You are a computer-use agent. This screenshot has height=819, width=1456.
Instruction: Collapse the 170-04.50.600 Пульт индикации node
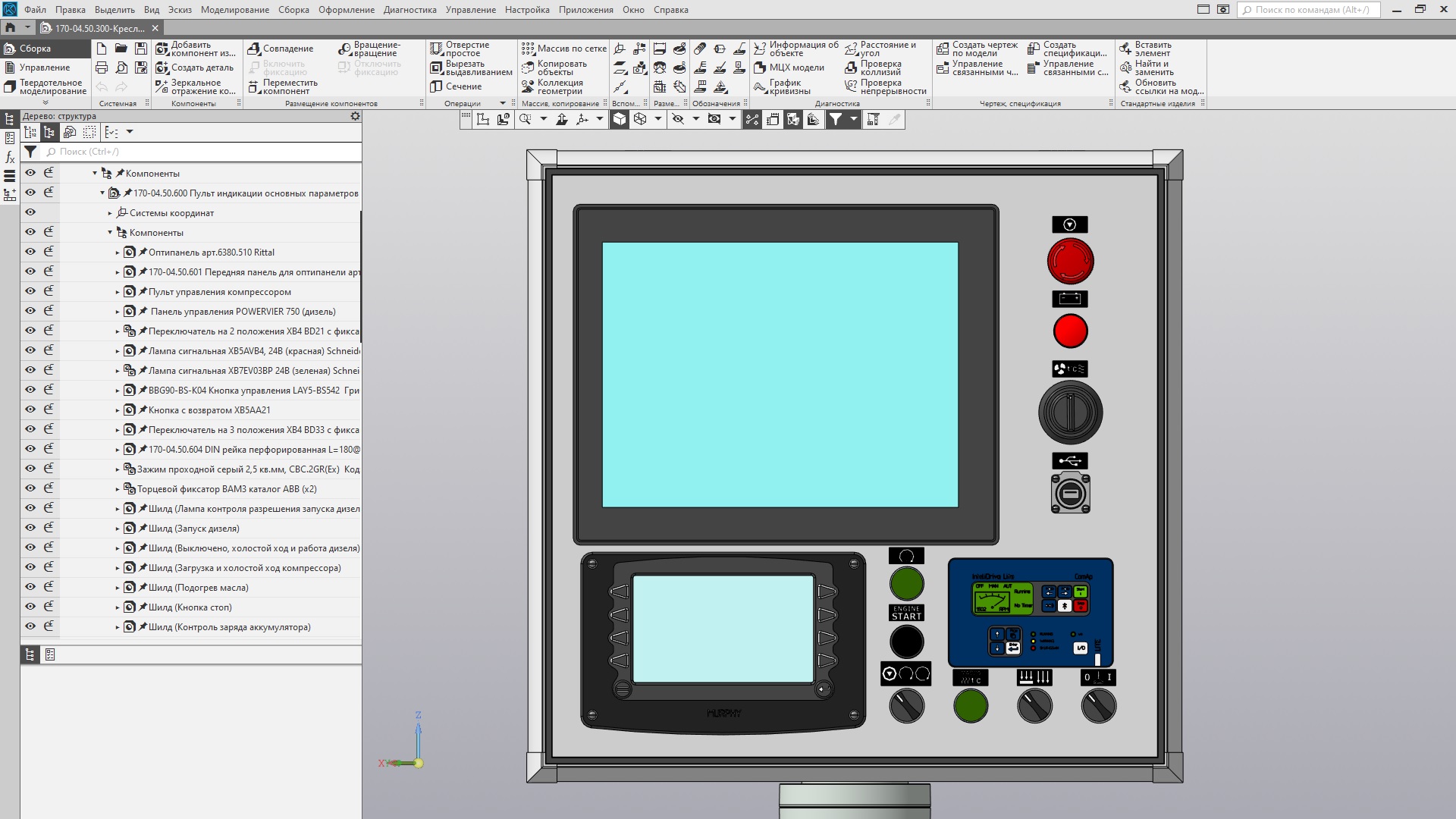102,193
